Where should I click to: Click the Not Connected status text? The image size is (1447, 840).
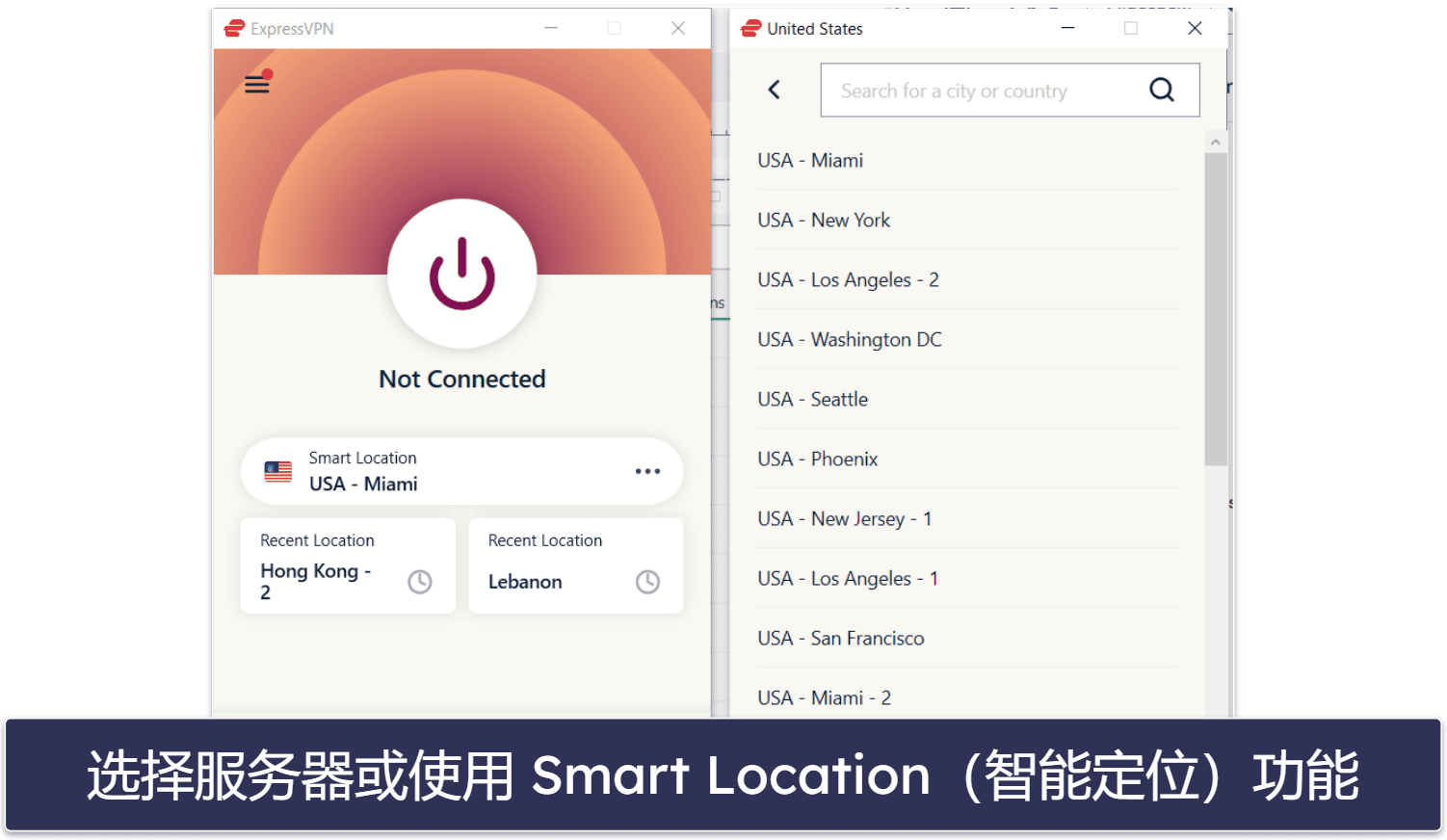coord(462,379)
